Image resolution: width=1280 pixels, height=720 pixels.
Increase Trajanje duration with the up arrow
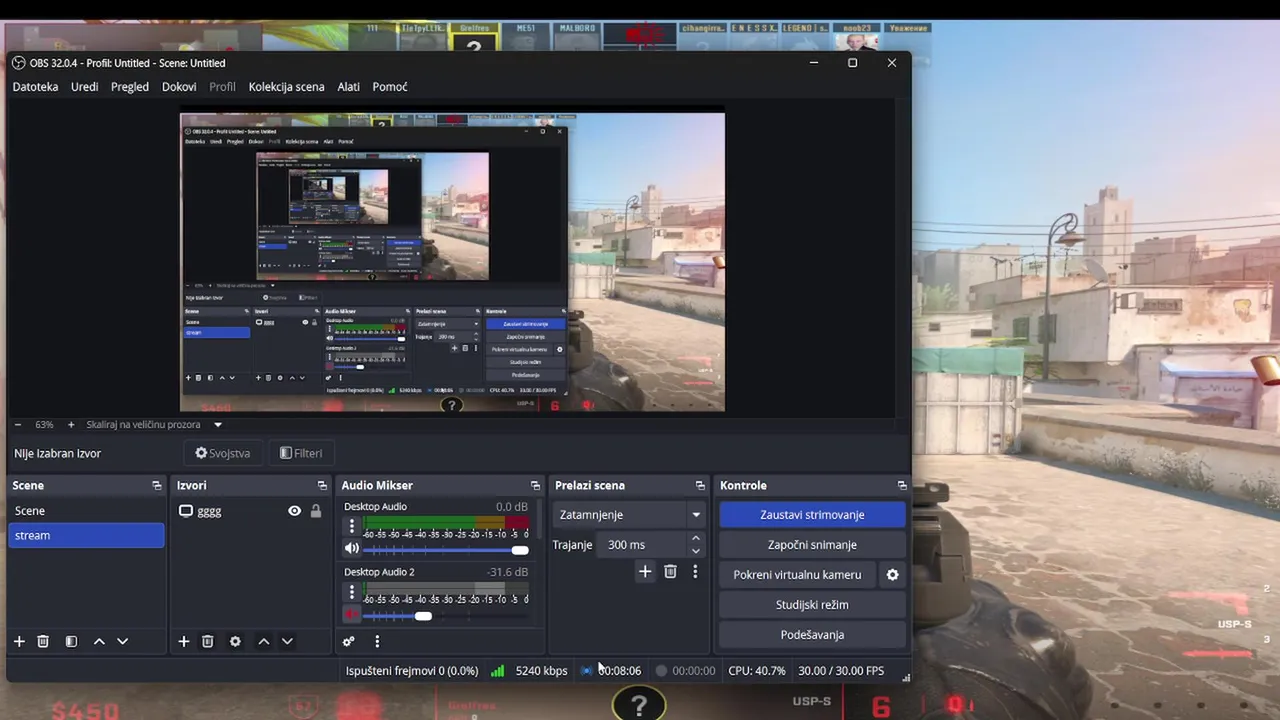pyautogui.click(x=696, y=539)
